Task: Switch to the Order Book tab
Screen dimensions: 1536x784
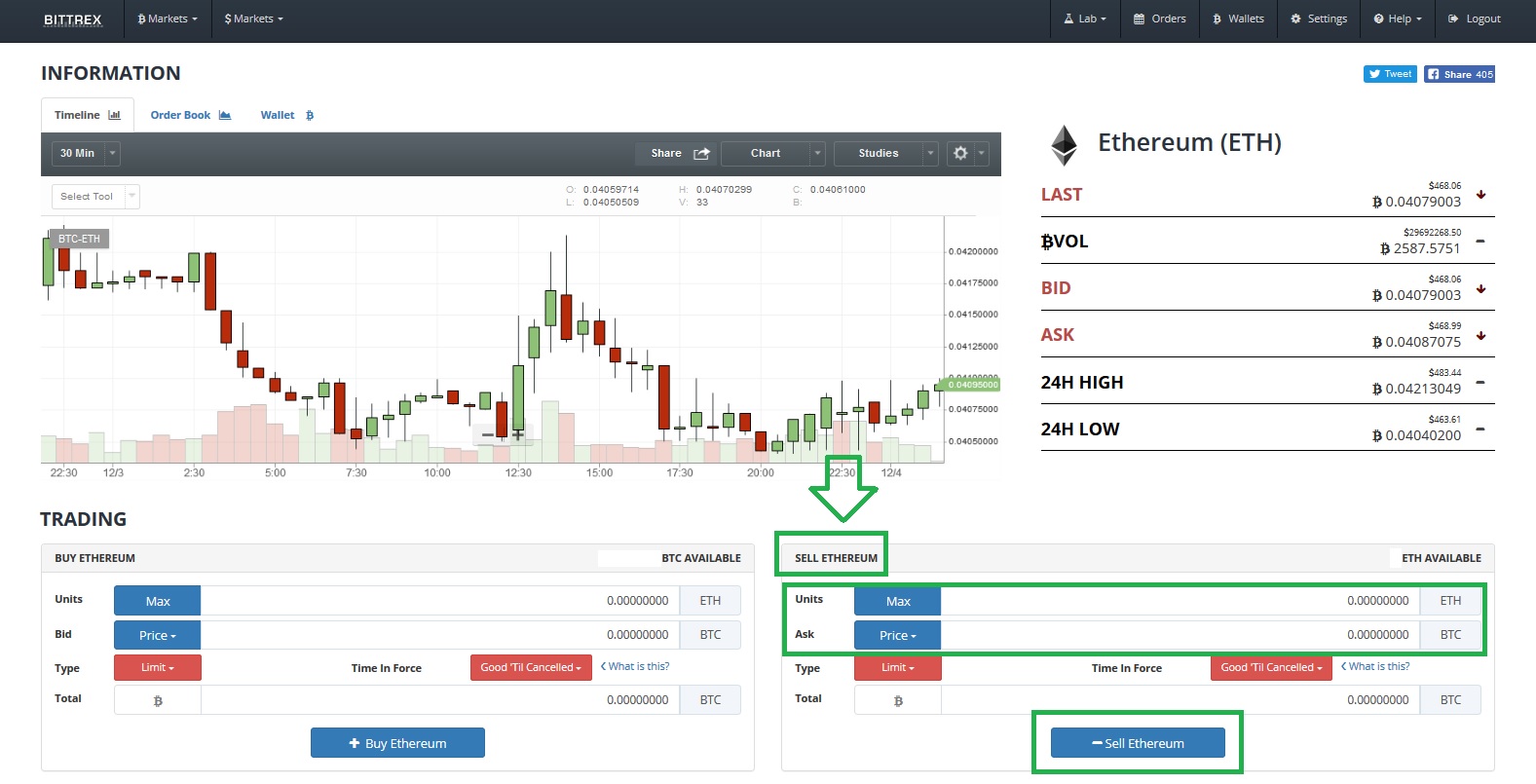Action: (191, 115)
